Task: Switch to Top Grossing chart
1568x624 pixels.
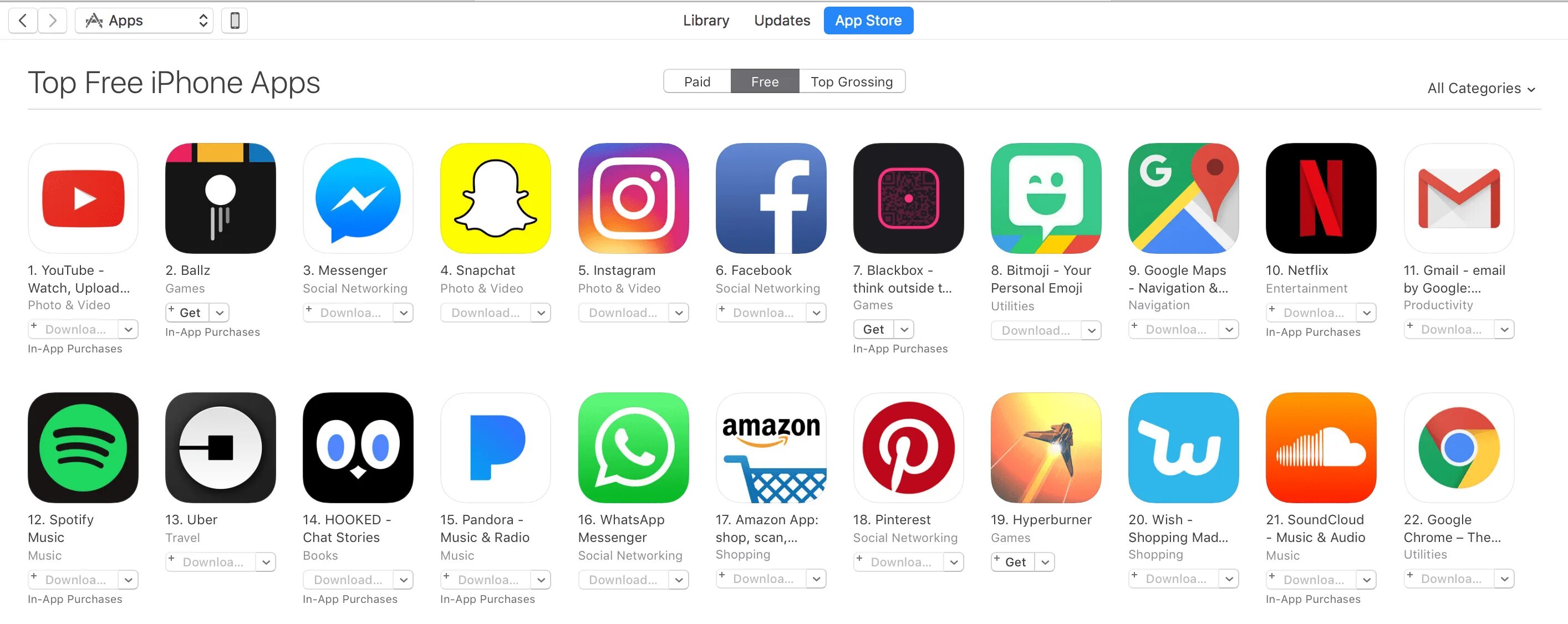Action: (852, 81)
